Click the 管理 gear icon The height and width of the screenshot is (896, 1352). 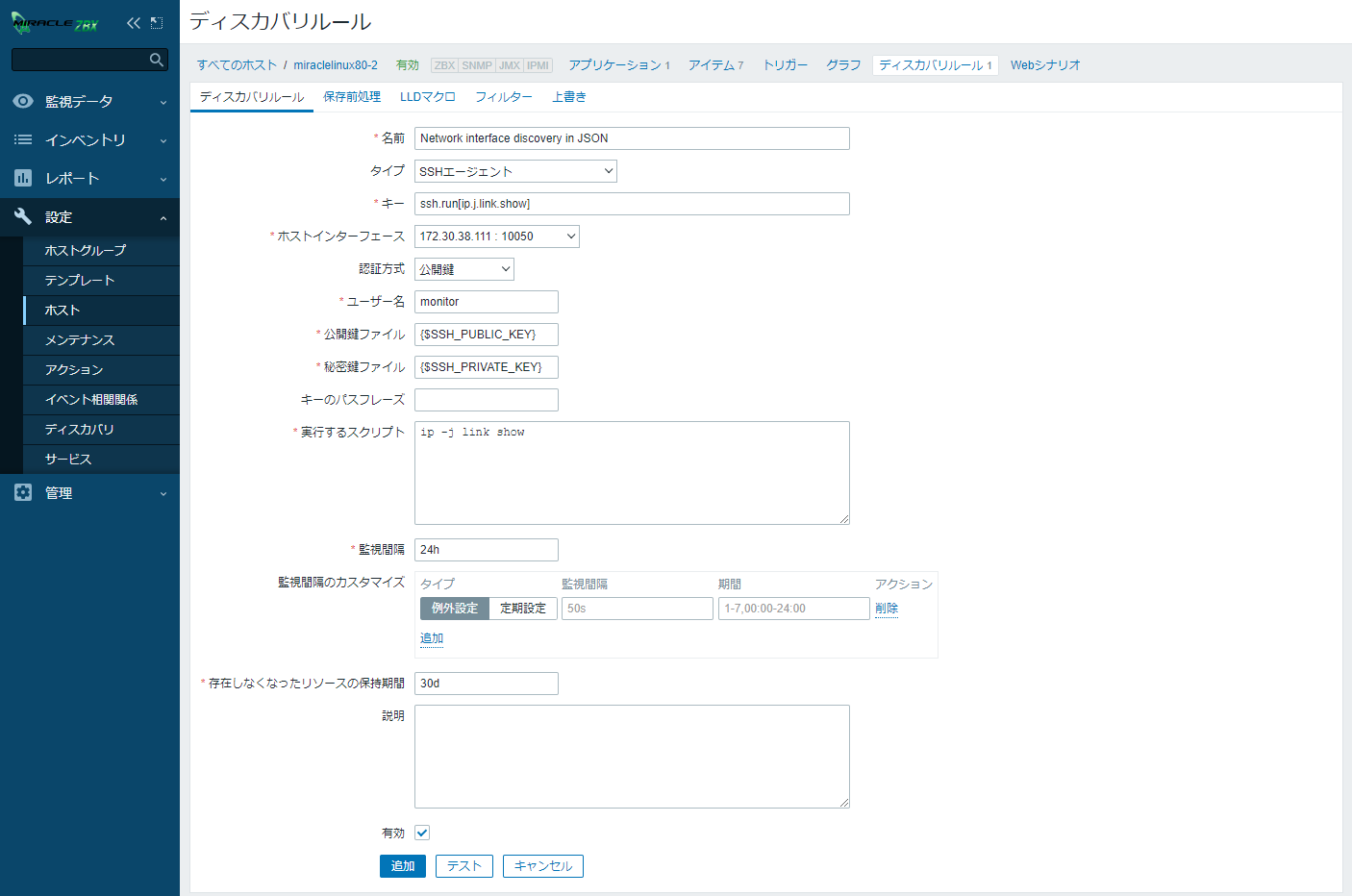(23, 492)
